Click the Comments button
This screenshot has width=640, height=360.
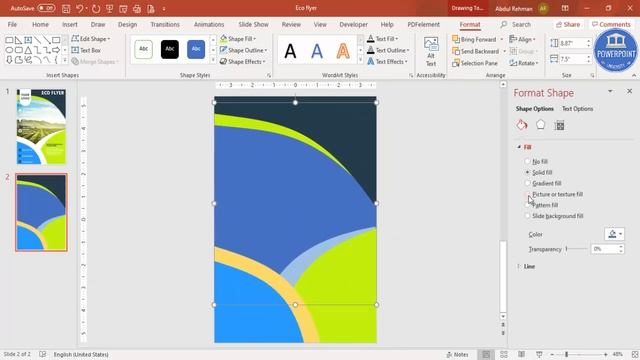(611, 24)
